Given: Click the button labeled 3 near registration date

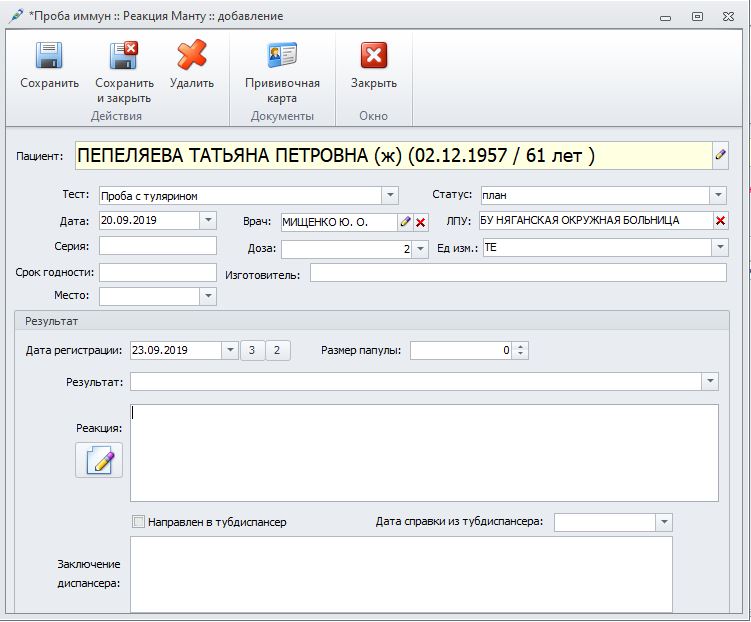Looking at the screenshot, I should pos(252,350).
